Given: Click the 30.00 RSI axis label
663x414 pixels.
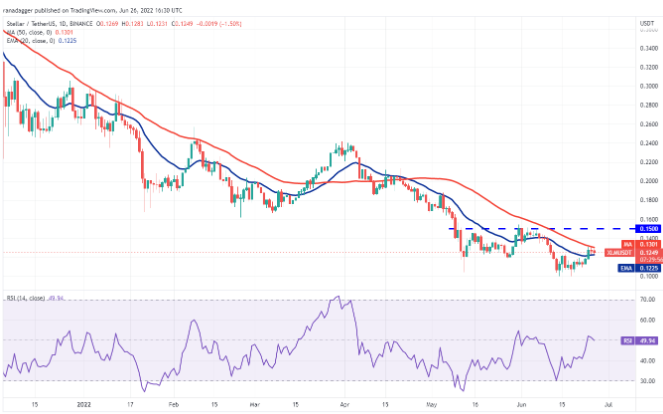Looking at the screenshot, I should pyautogui.click(x=648, y=381).
